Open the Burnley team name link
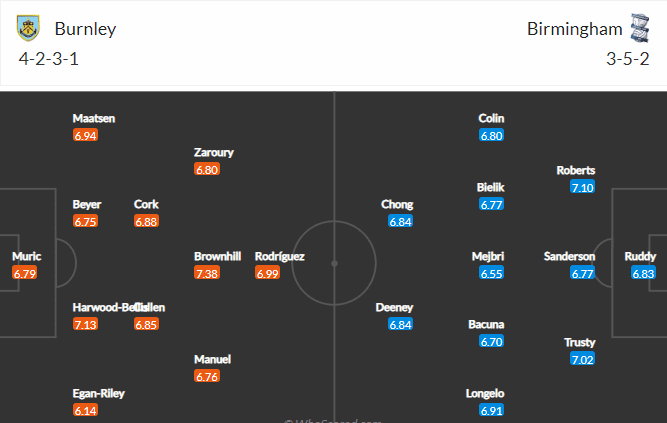Image resolution: width=667 pixels, height=423 pixels. [85, 29]
